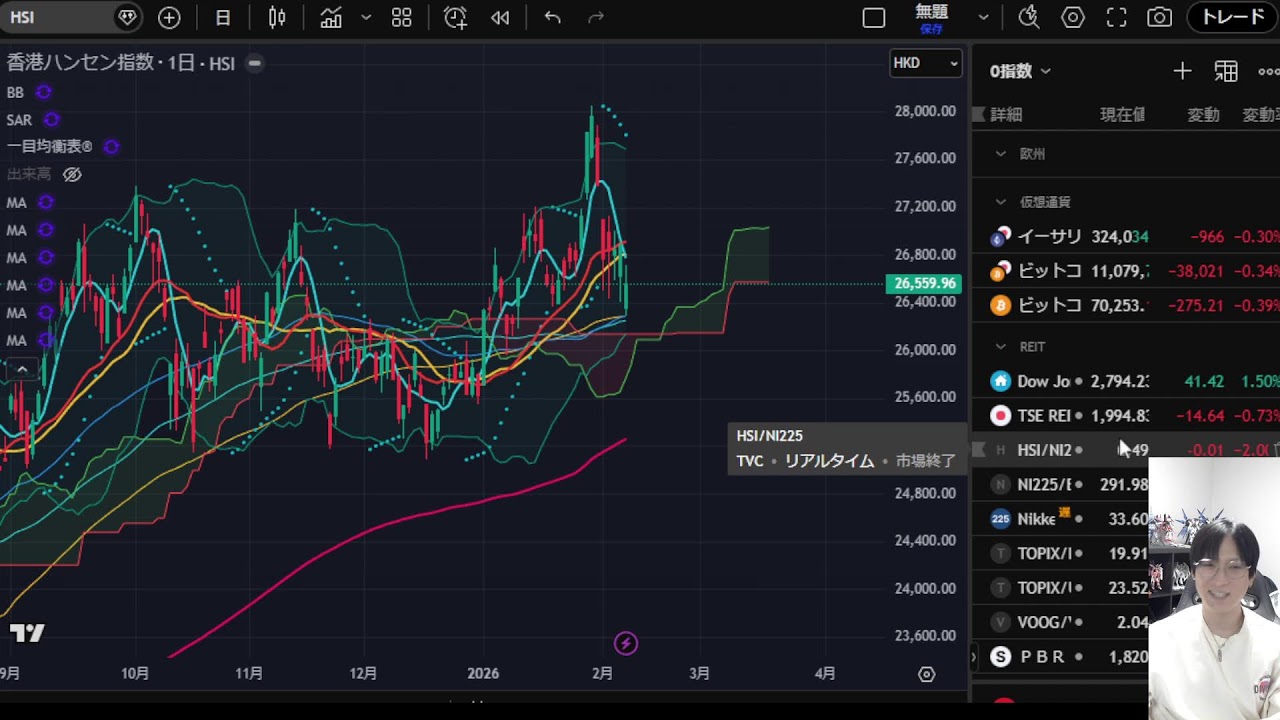Select the 日 timeframe interval
Viewport: 1280px width, 720px height.
point(223,18)
